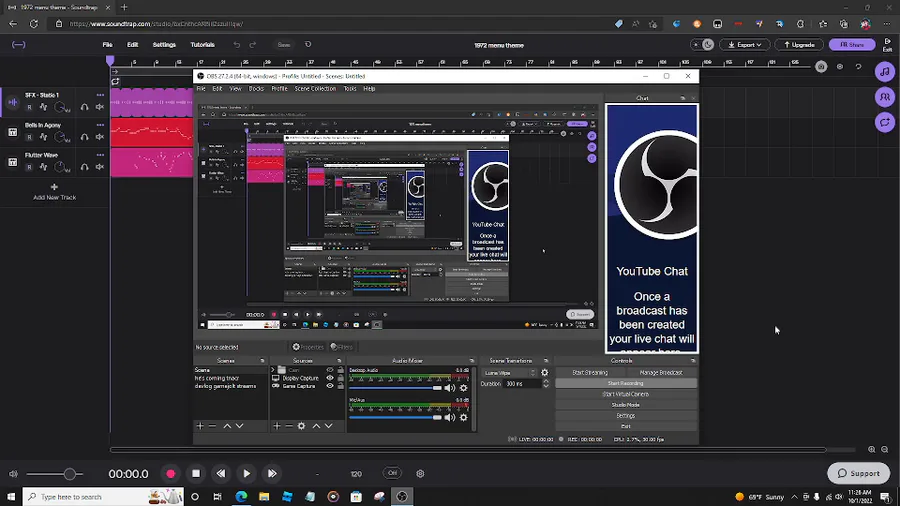Click the purple Share button

click(852, 45)
